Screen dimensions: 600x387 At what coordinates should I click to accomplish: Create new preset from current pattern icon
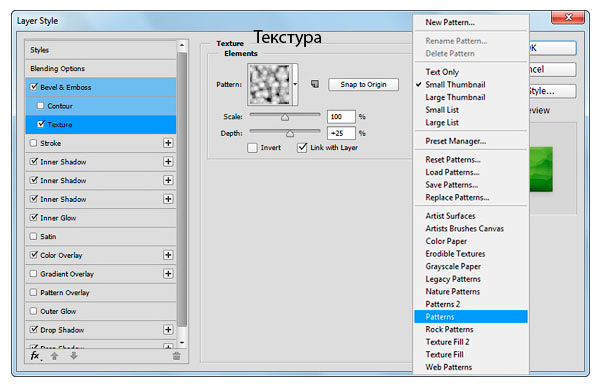tap(315, 84)
